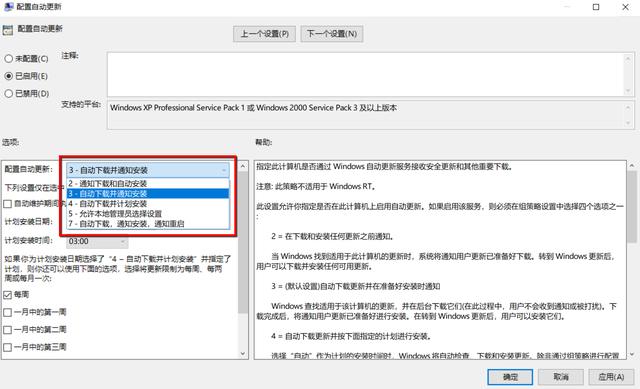Click the 配置自动更新 policy icon beside the heading
640x389 pixels.
8,29
